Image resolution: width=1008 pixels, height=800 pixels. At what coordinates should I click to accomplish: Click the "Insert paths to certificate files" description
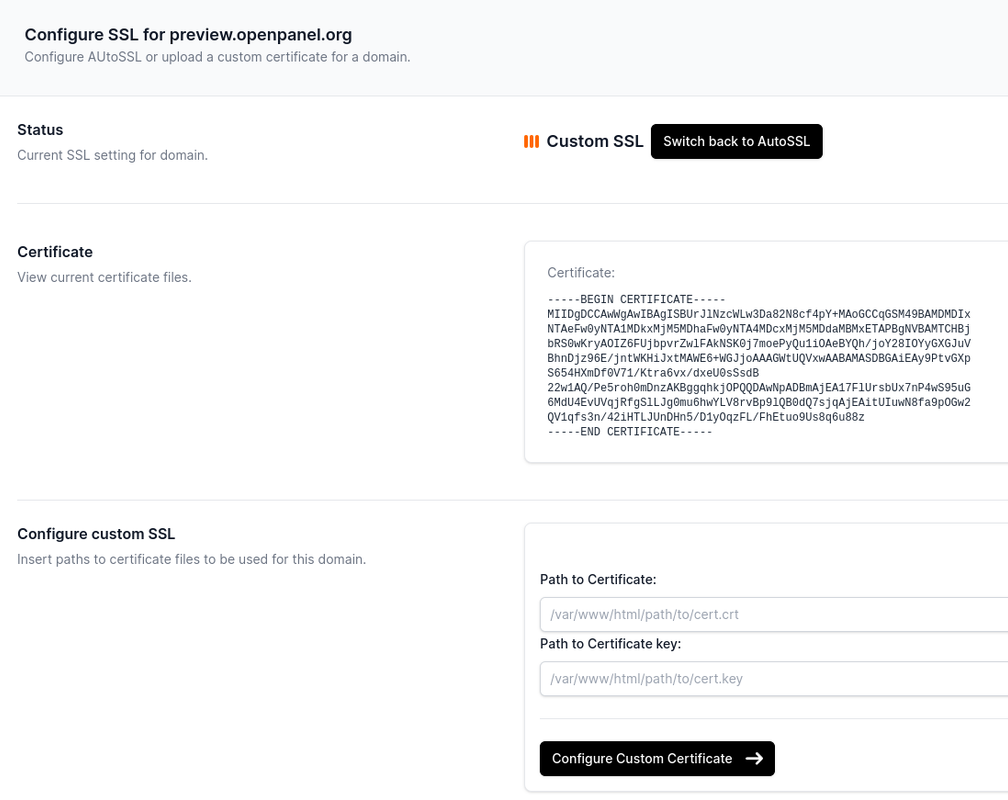[x=191, y=559]
